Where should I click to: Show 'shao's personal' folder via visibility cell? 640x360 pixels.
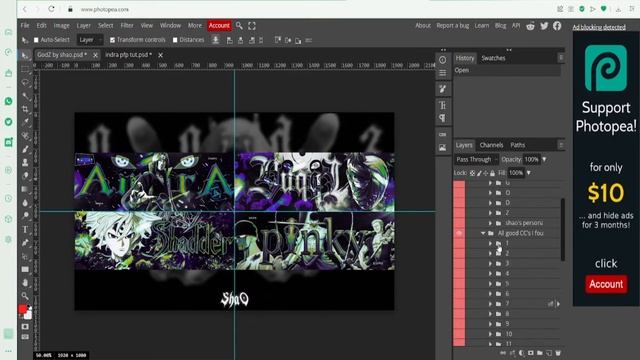coord(459,223)
